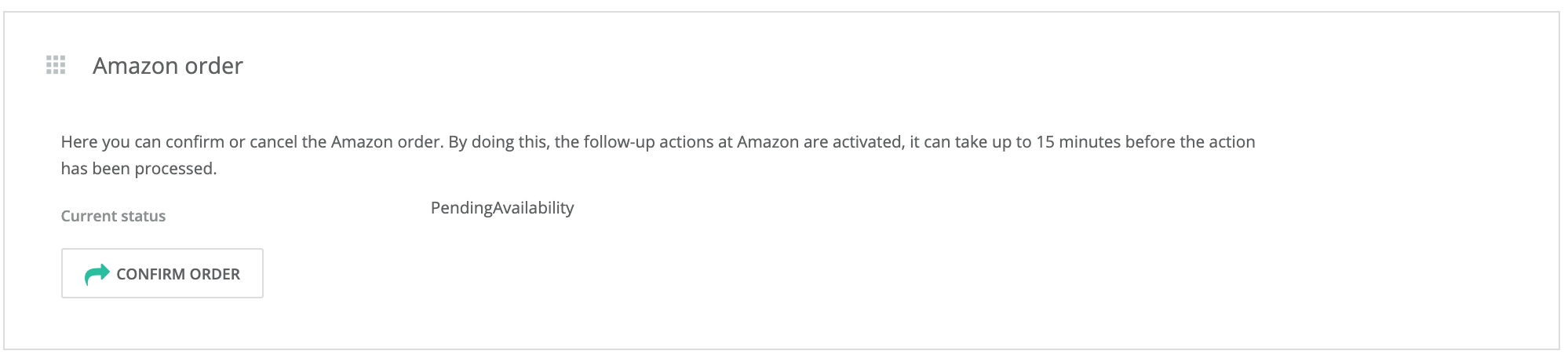Click the "Amazon order" panel heading
This screenshot has width=1568, height=358.
coord(167,66)
